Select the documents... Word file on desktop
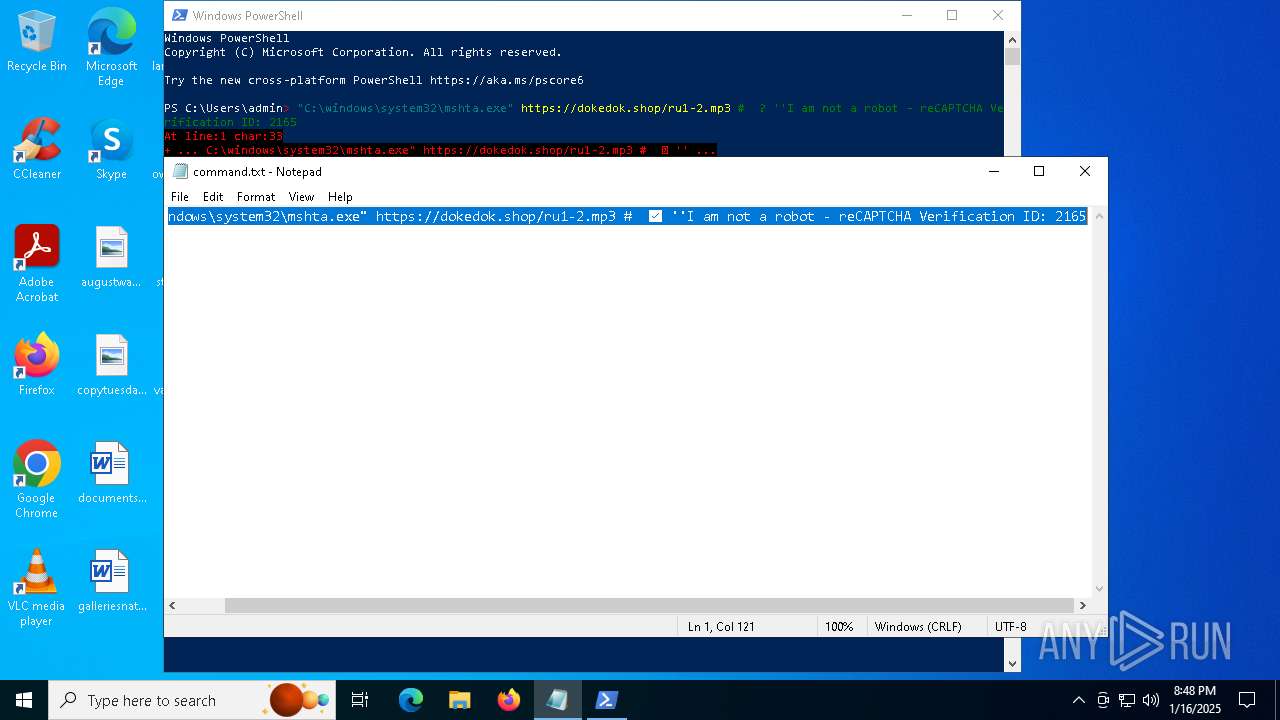Screen dimensions: 1280x720 (x=111, y=473)
